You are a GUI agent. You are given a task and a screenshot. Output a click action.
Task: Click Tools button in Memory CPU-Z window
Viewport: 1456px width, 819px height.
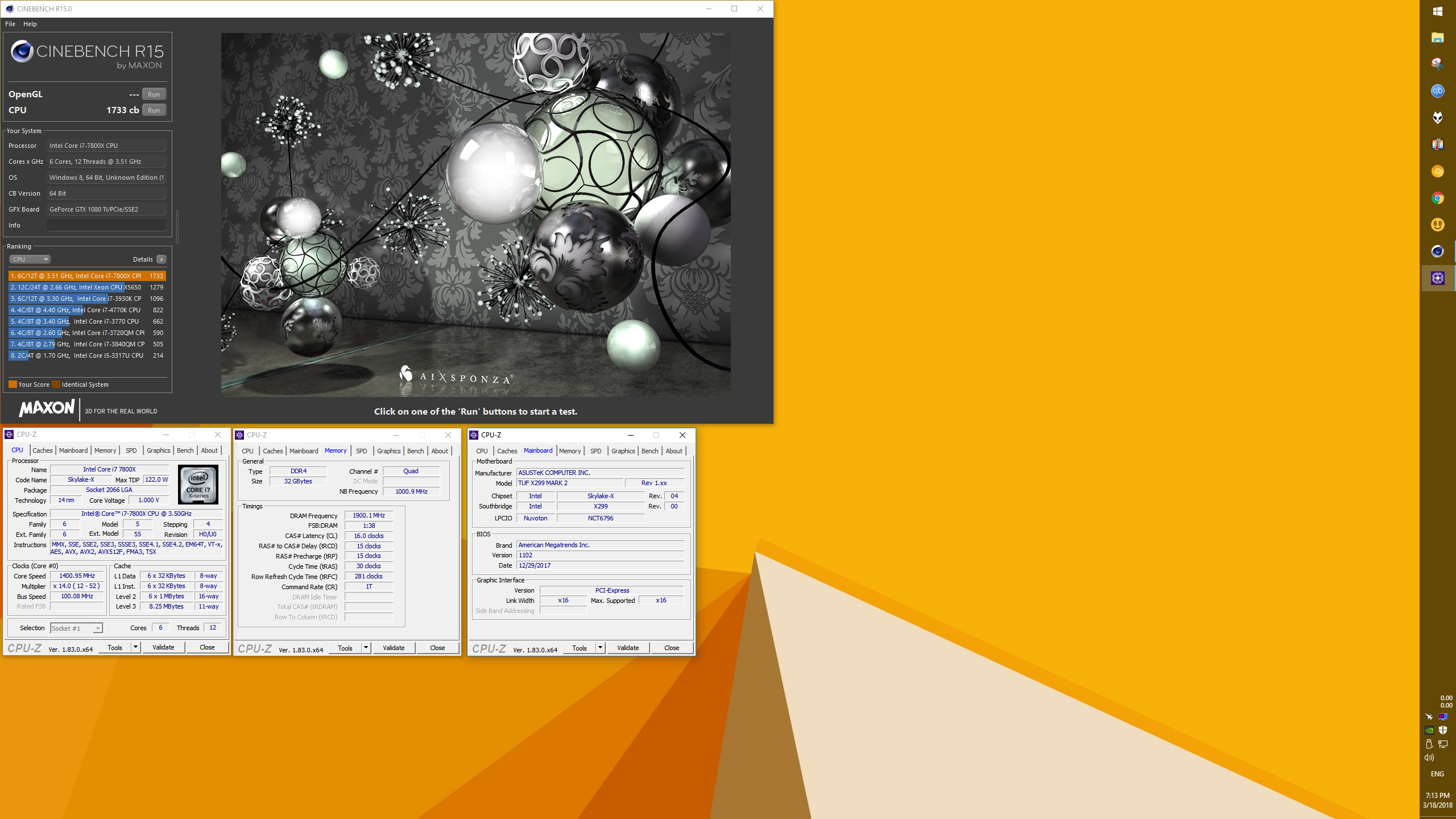click(345, 648)
